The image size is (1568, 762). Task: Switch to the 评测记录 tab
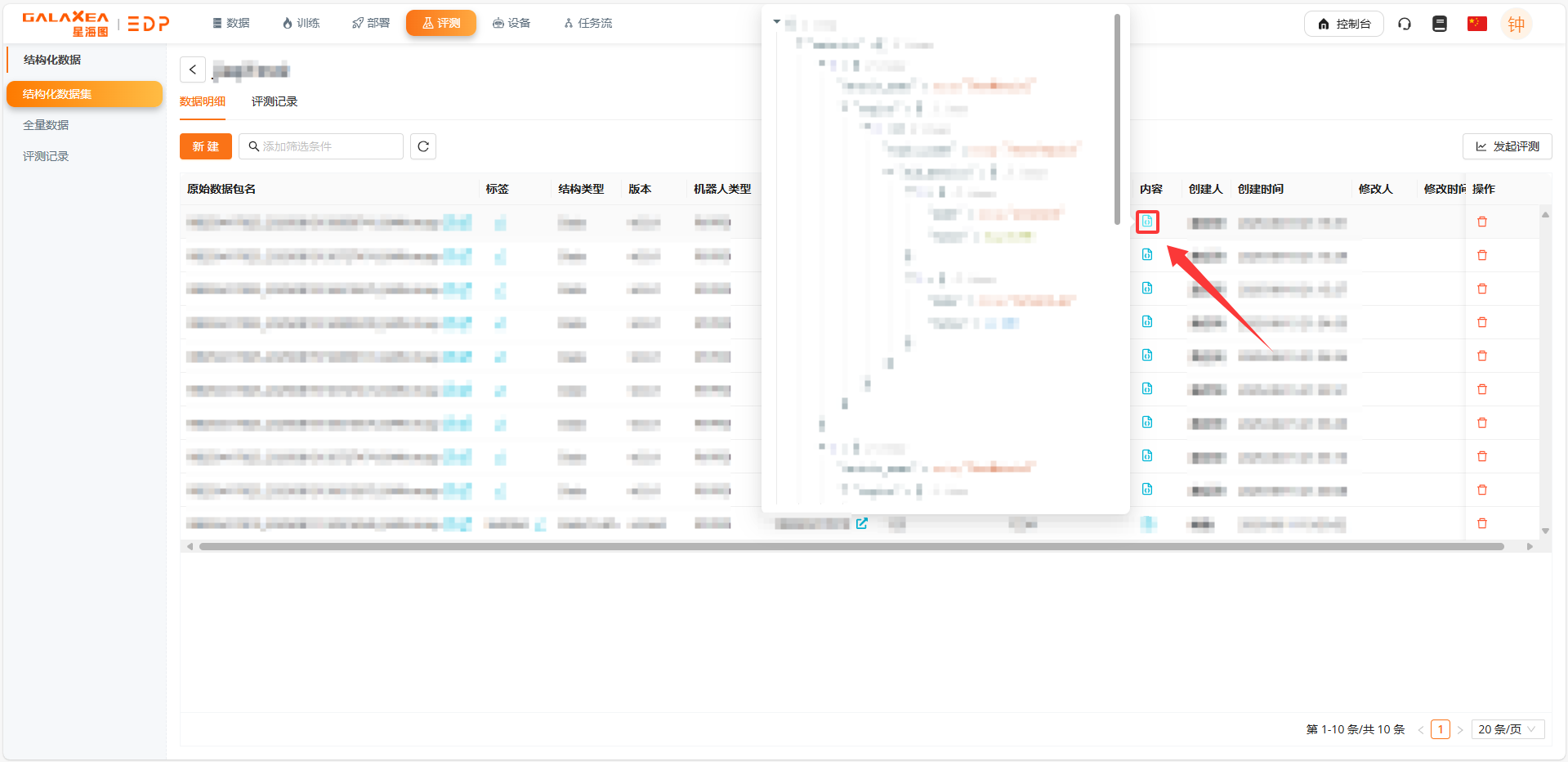coord(275,101)
